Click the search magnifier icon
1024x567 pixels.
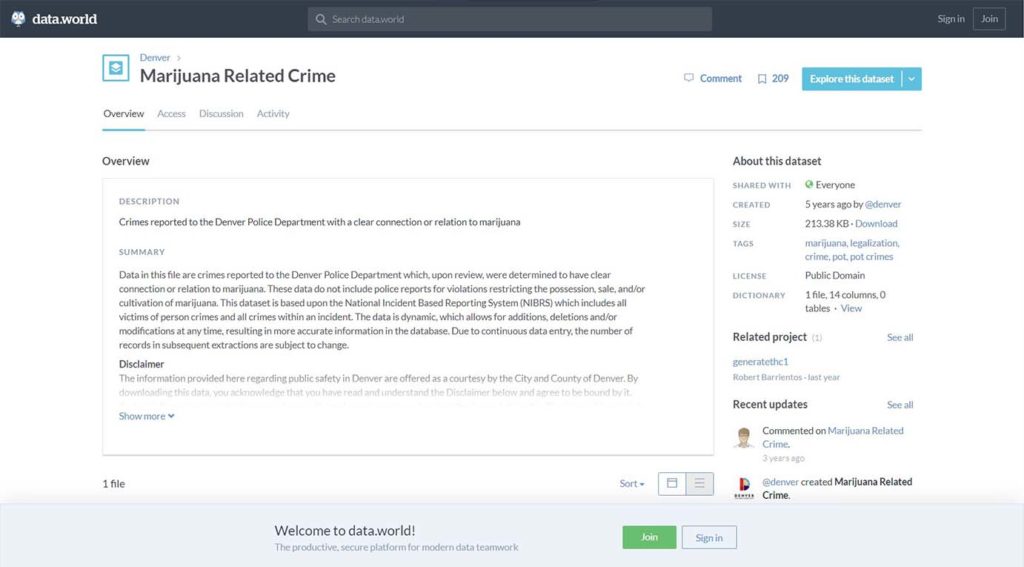point(321,19)
